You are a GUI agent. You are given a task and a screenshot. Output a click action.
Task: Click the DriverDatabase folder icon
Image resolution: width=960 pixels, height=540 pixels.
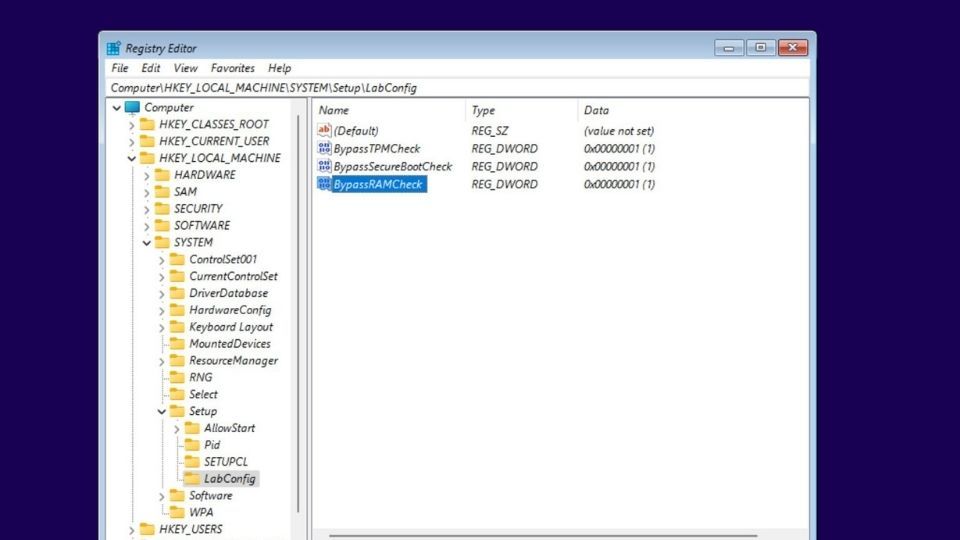point(177,293)
